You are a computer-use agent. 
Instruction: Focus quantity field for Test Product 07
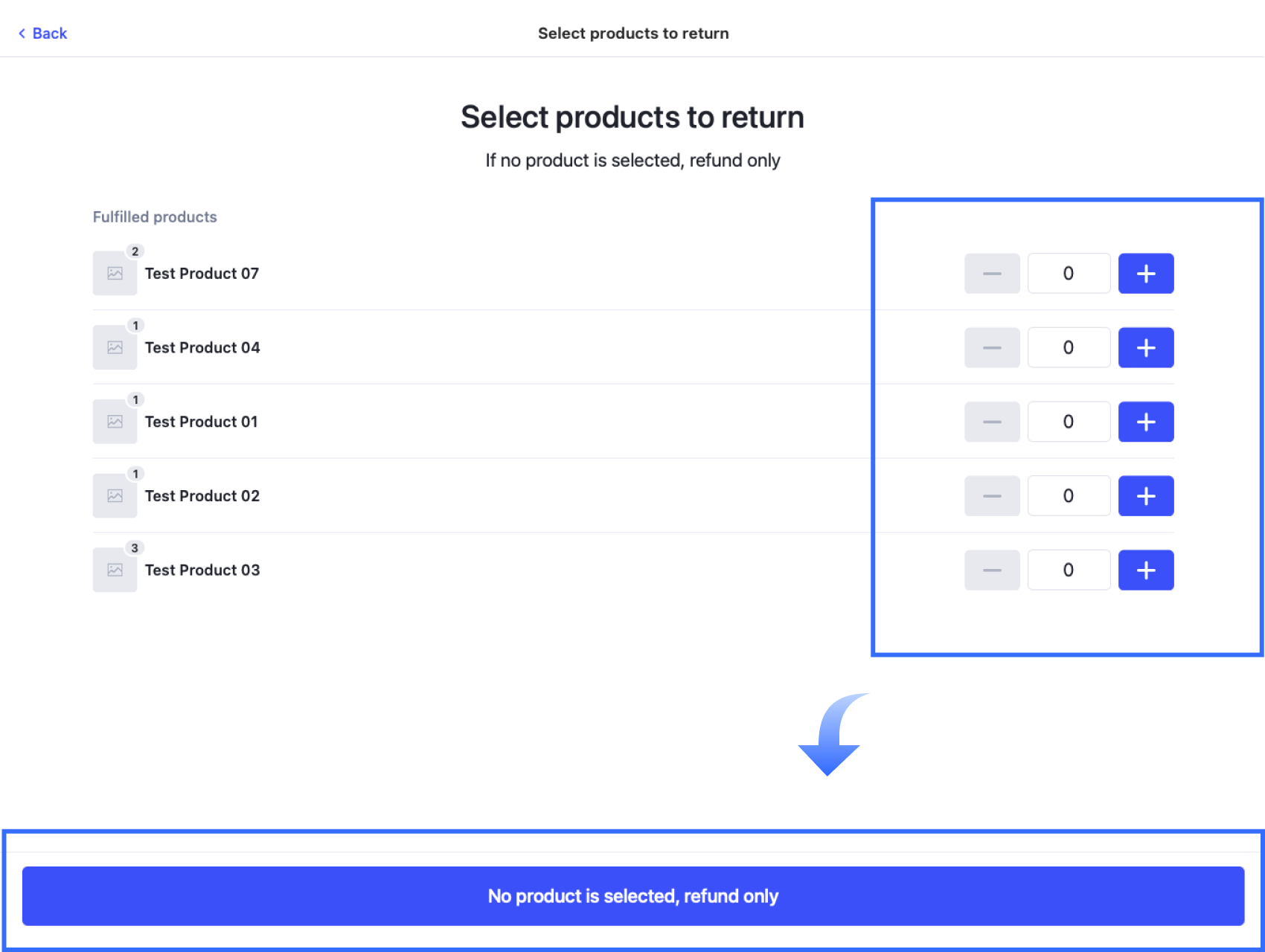click(x=1069, y=274)
